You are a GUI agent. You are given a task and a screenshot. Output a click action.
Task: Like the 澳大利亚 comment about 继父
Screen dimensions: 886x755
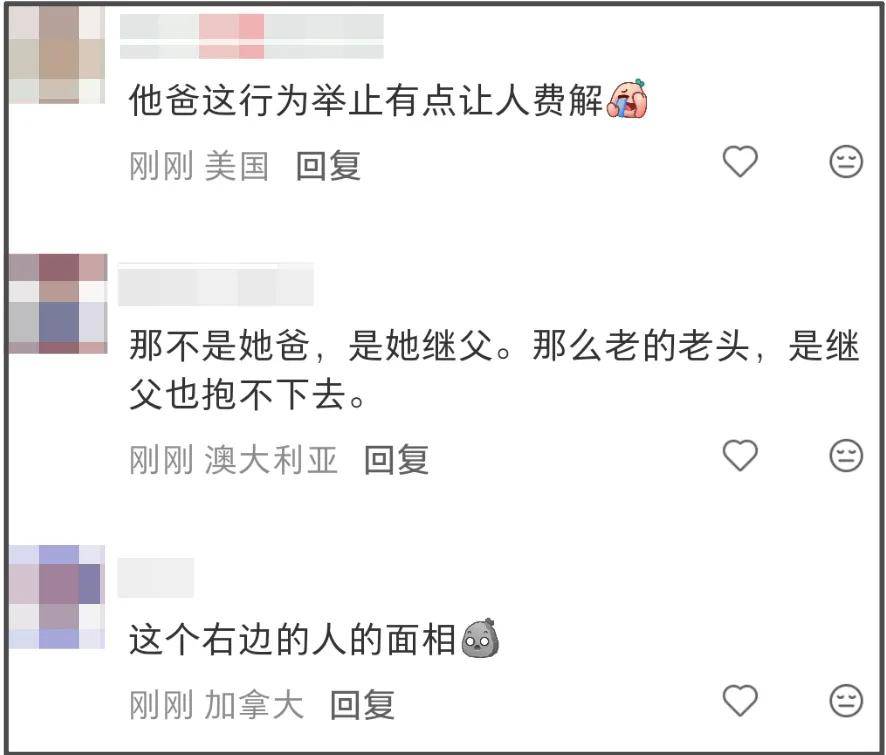[x=740, y=455]
